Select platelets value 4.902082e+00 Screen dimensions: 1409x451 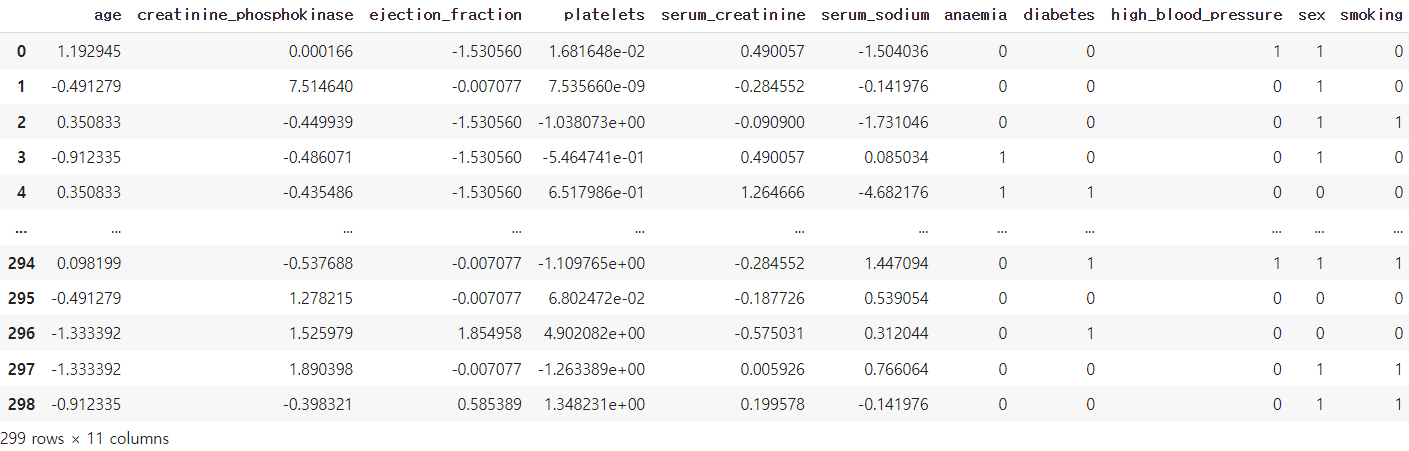coord(597,333)
